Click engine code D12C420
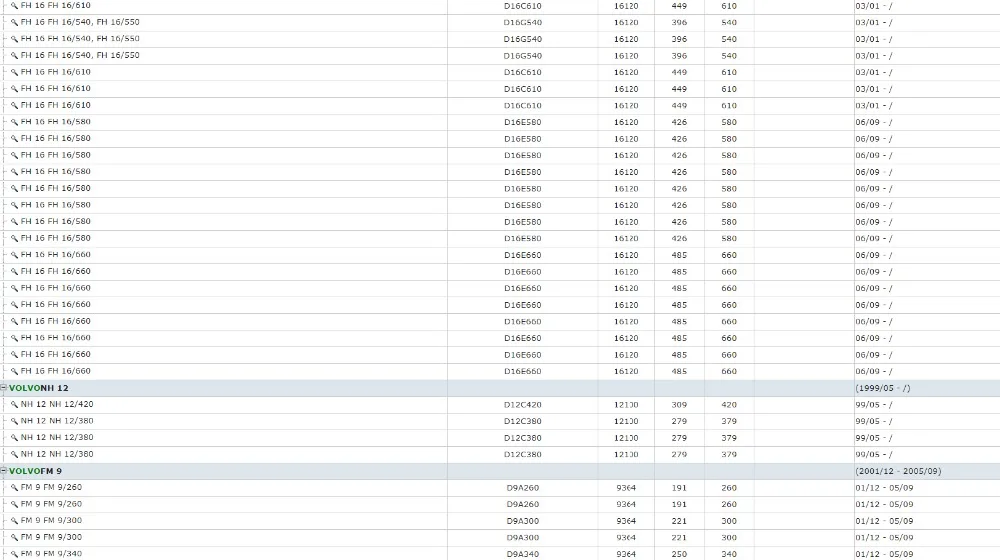This screenshot has width=1000, height=560. coord(522,404)
